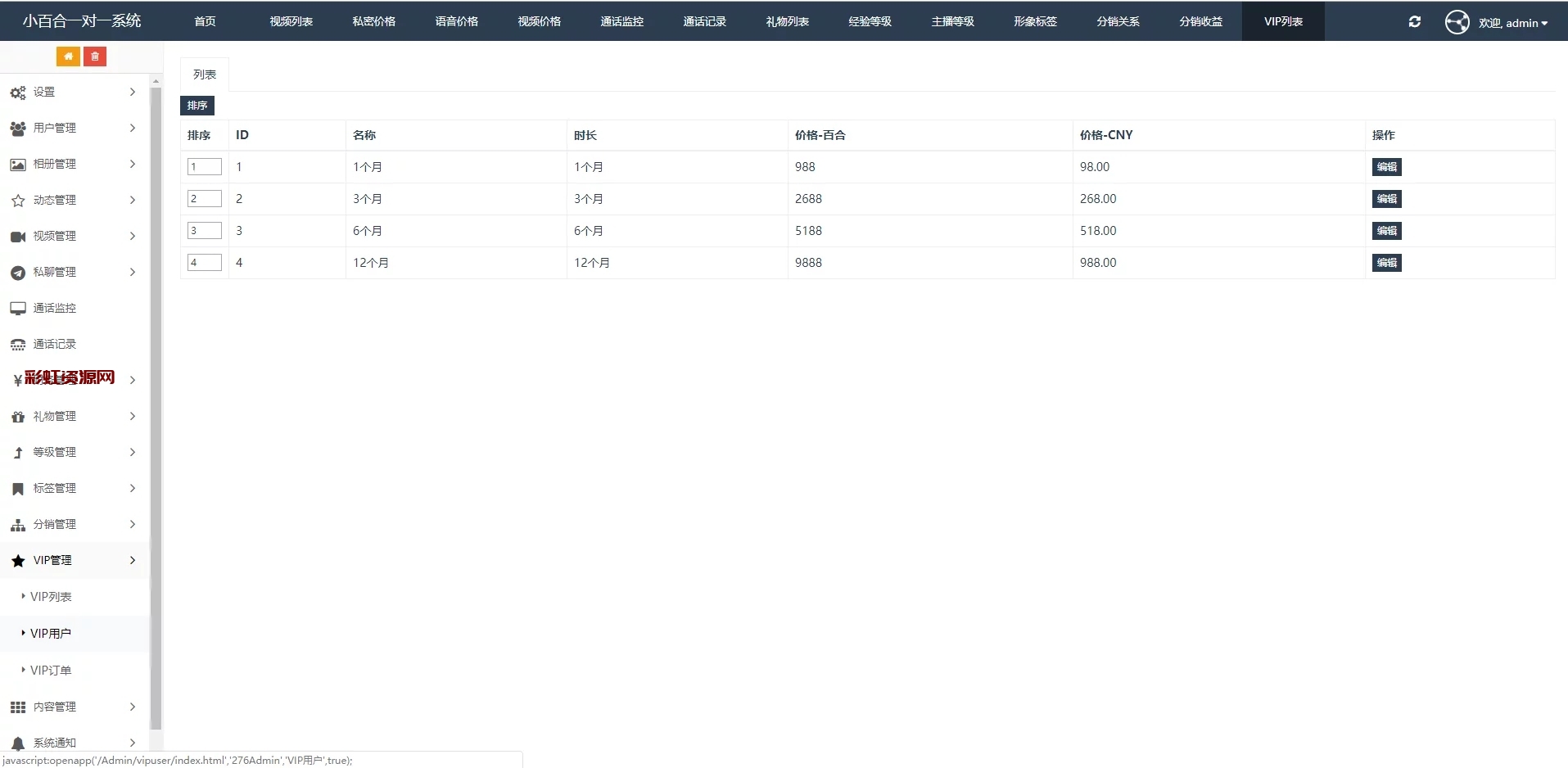Click the sidebar vertical scrollbar
This screenshot has height=768, width=1568.
156,409
